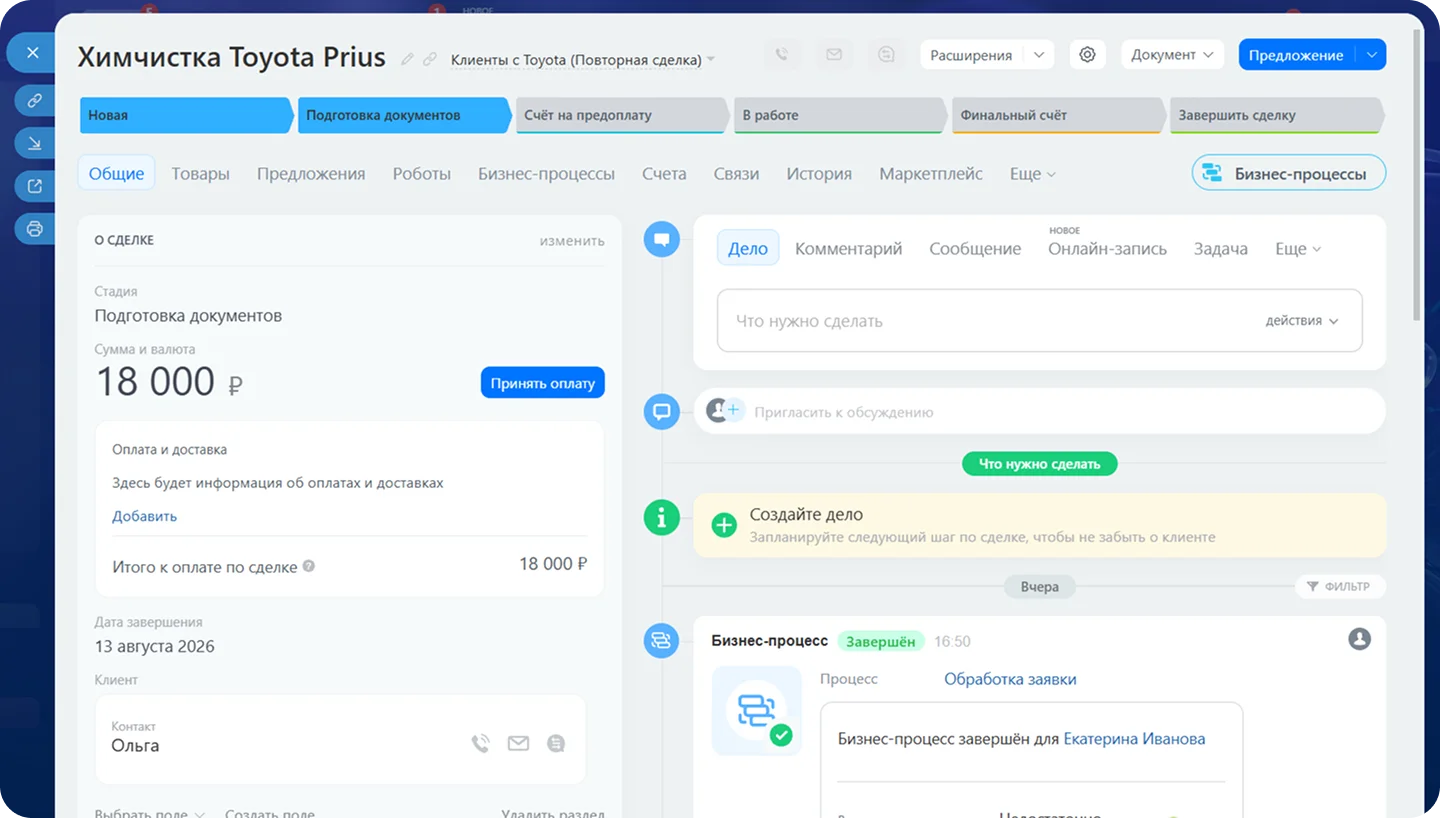Click the collapse arrow icon in the left sidebar
Viewport: 1440px width, 818px height.
tap(35, 143)
